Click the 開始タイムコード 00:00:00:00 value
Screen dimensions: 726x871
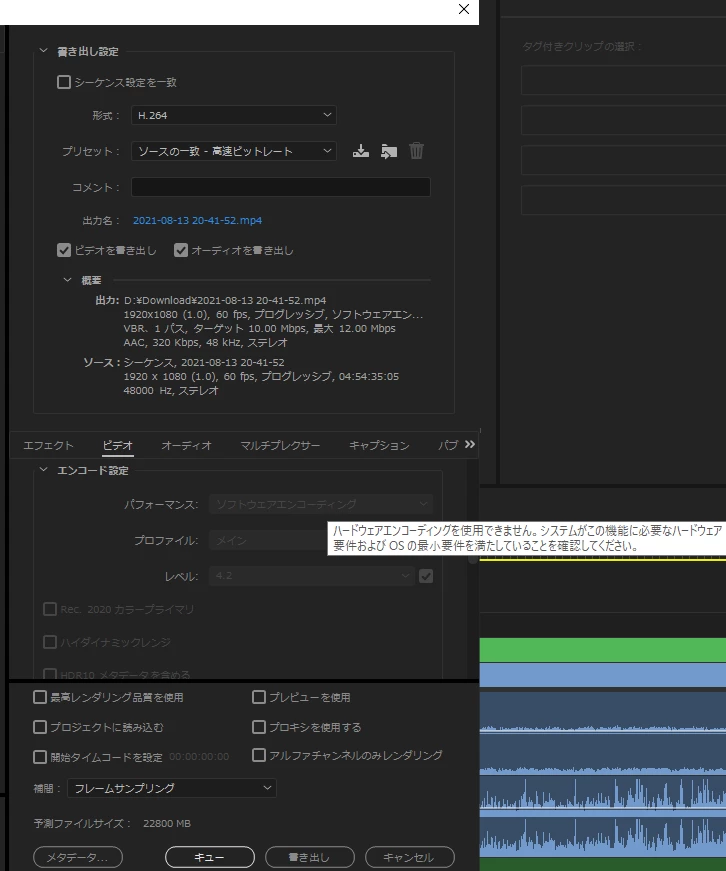click(x=199, y=757)
